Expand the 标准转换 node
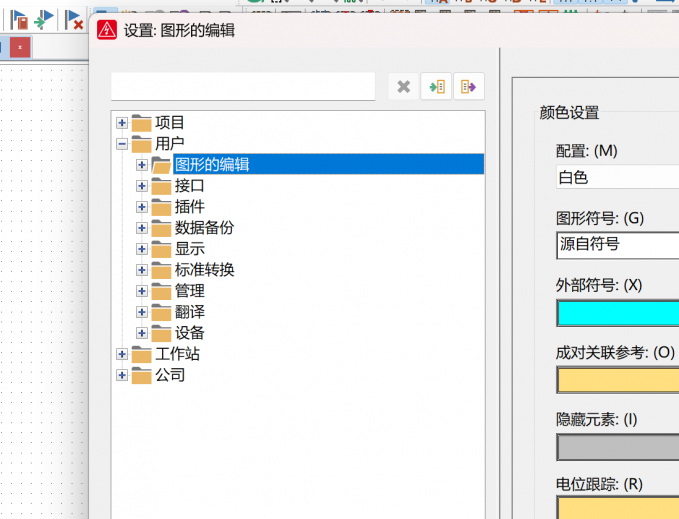This screenshot has height=519, width=679. coord(142,270)
